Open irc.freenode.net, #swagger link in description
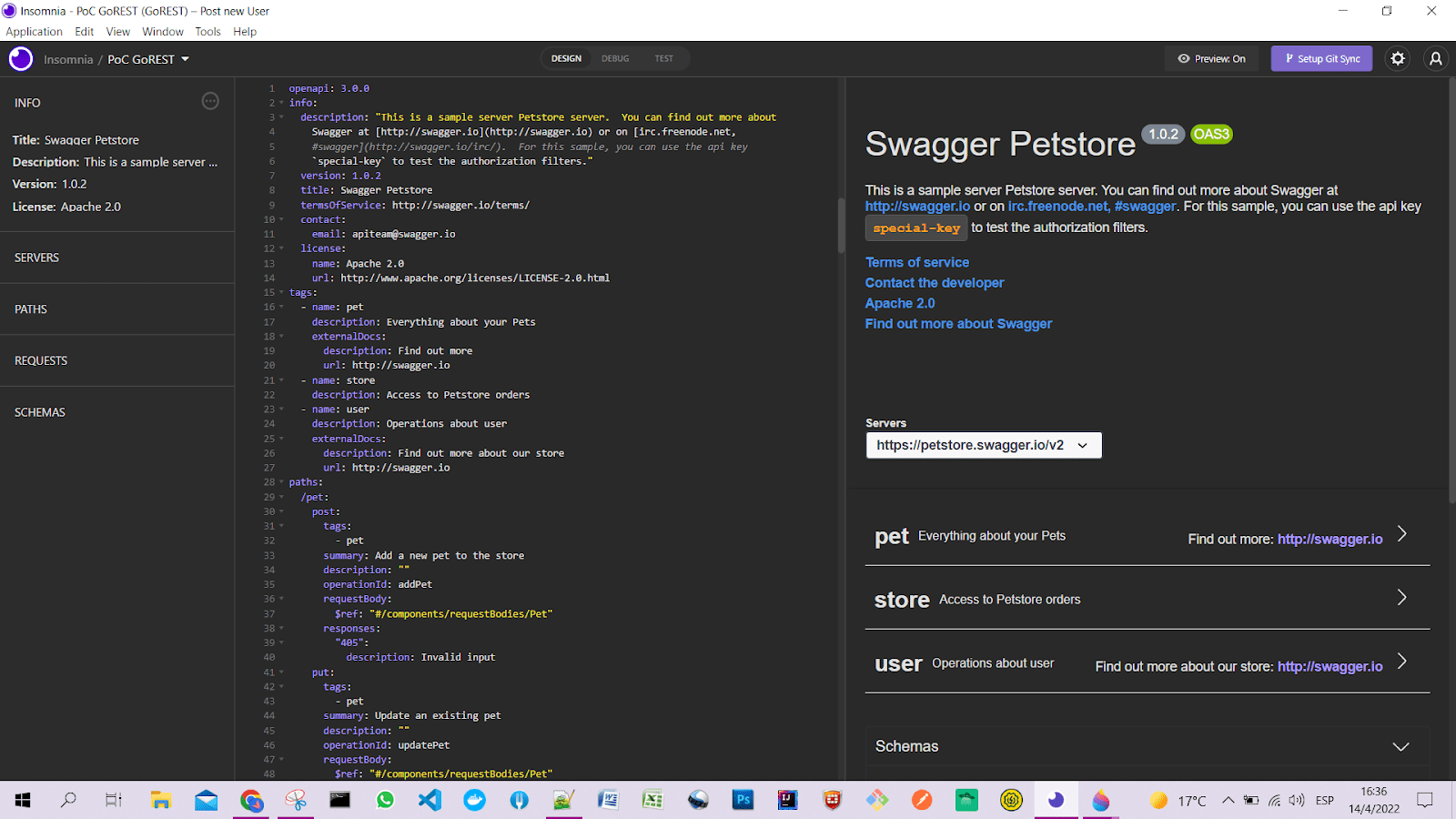Screen dimensions: 1456x819 click(1092, 207)
